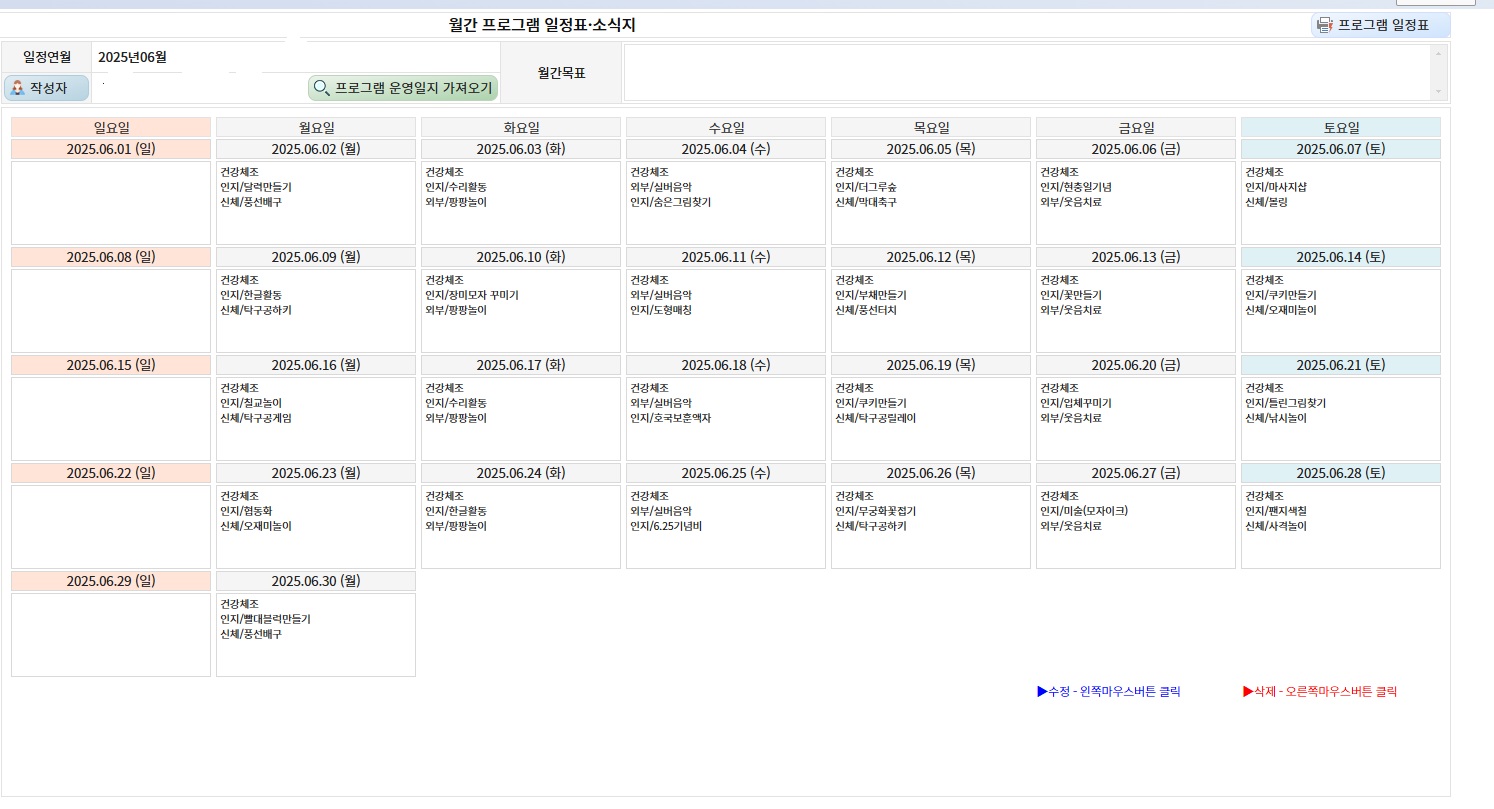Click the 신체/탁구공릴레이 entry
This screenshot has height=809, width=1494.
pyautogui.click(x=875, y=418)
